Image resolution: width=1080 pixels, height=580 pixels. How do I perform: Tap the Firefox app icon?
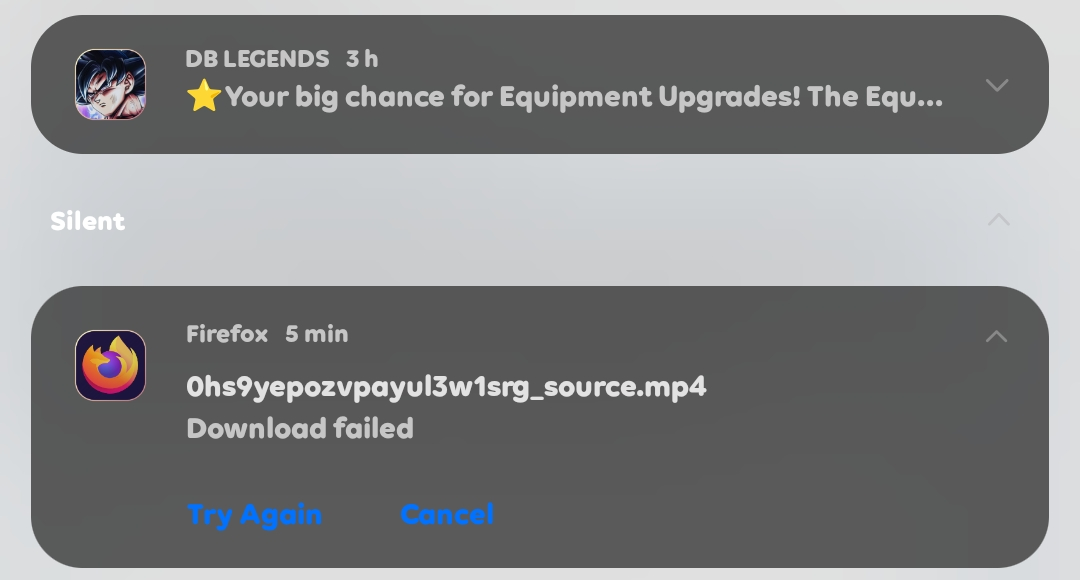tap(110, 365)
